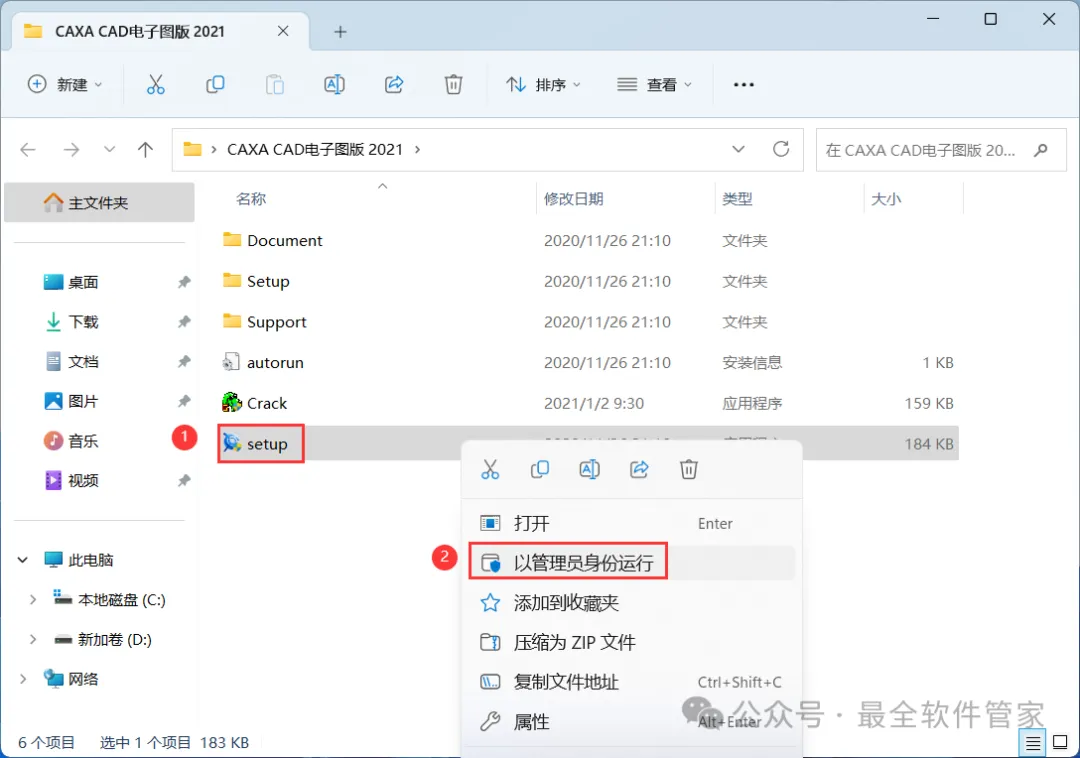1080x758 pixels.
Task: Click the pin icon beside 下载
Action: click(x=184, y=322)
